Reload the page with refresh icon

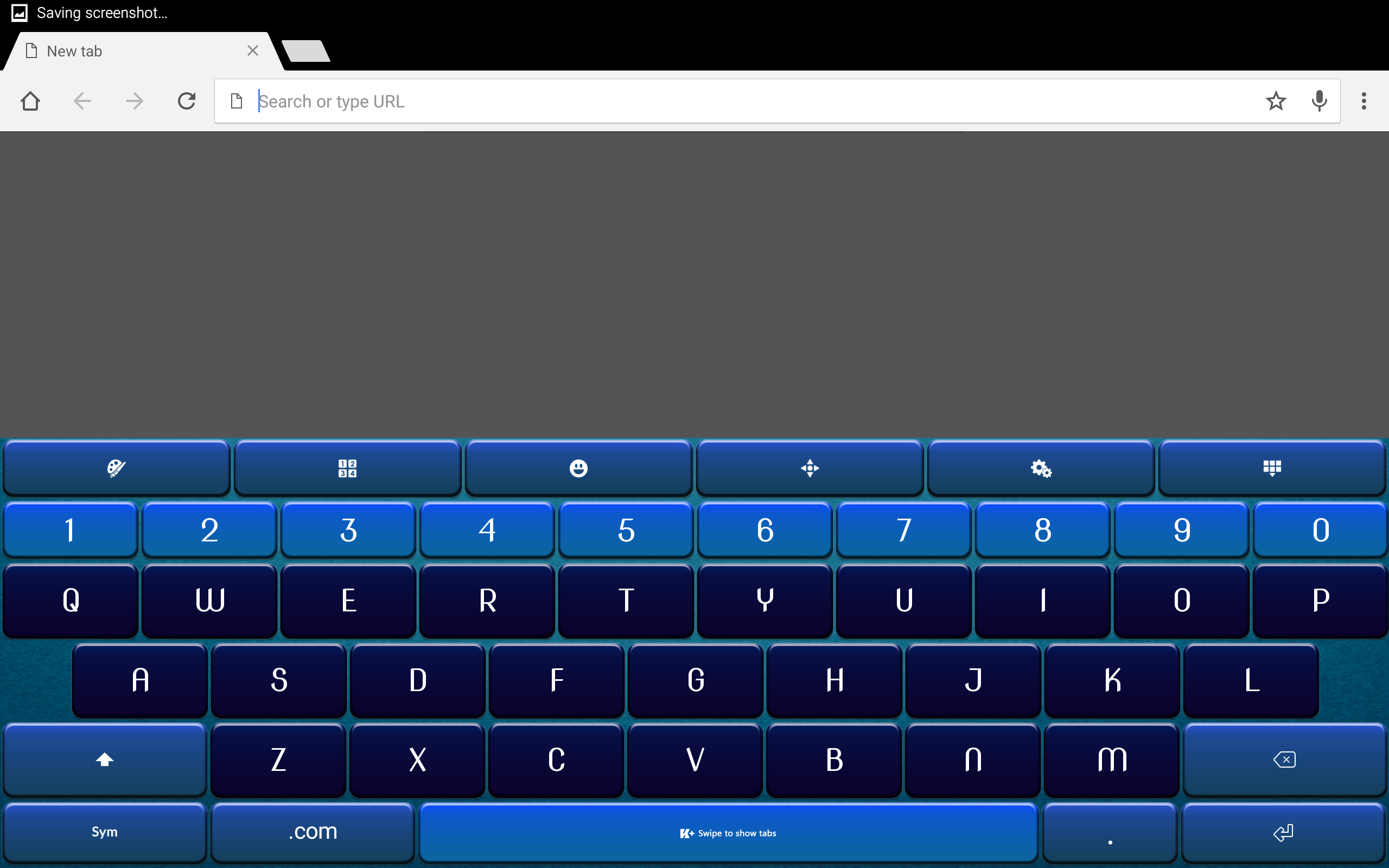(187, 101)
